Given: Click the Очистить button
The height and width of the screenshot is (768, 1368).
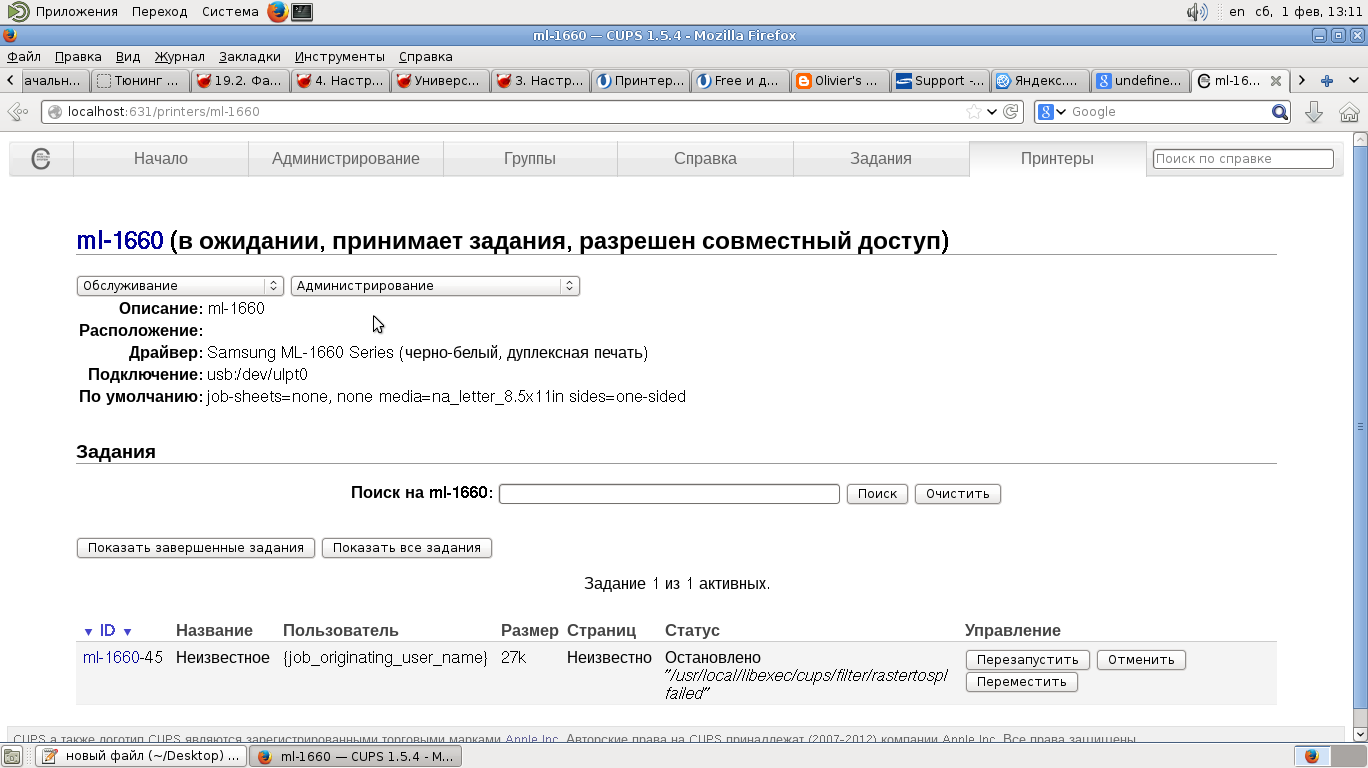Looking at the screenshot, I should 957,494.
